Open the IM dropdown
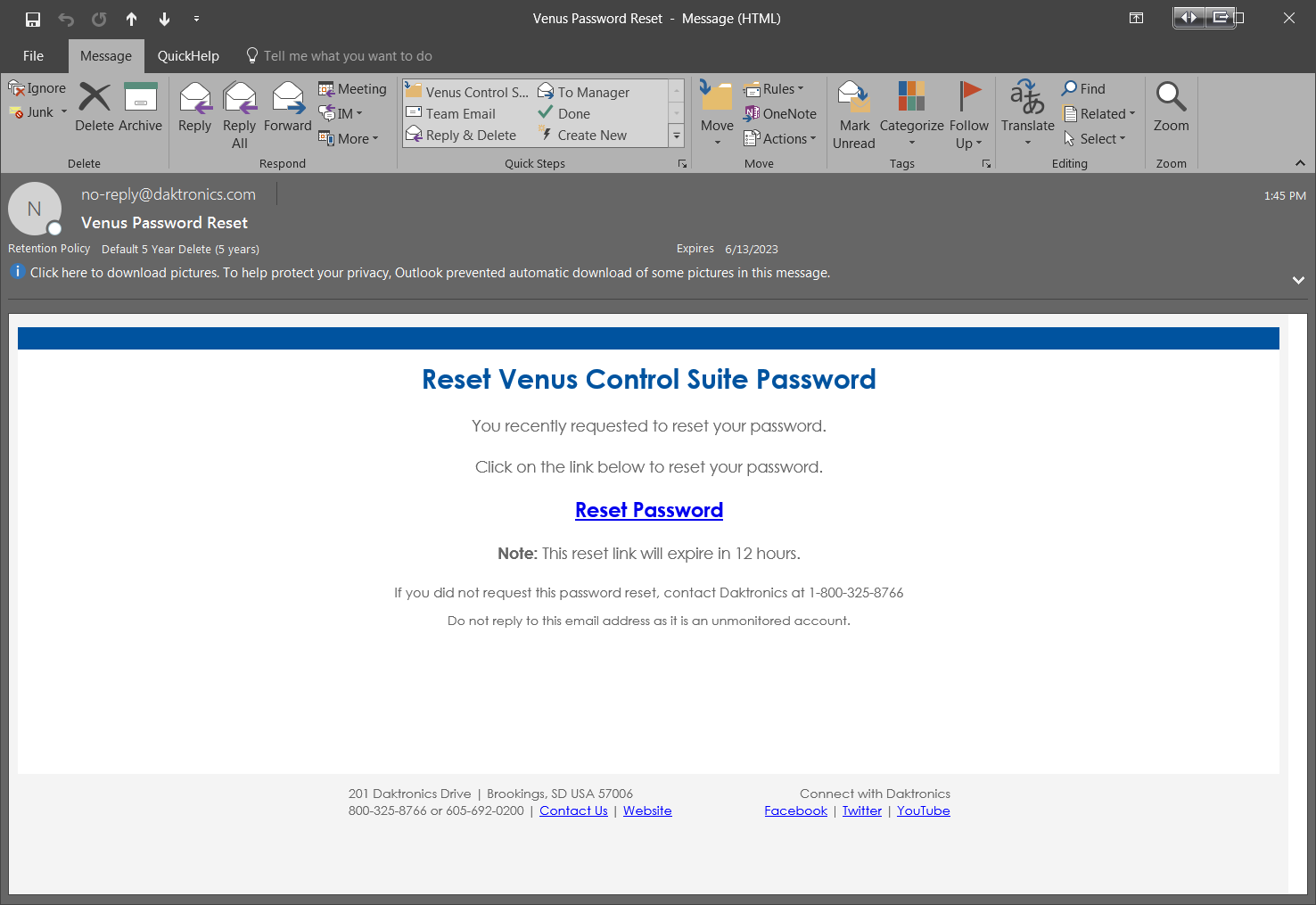The image size is (1316, 905). [x=341, y=114]
